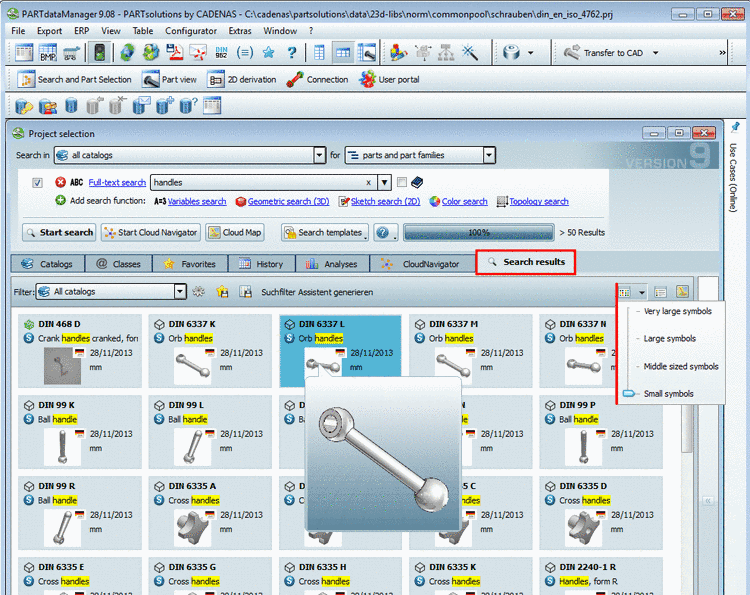The image size is (750, 595).
Task: Click the symbol size grid view icon
Action: click(625, 291)
